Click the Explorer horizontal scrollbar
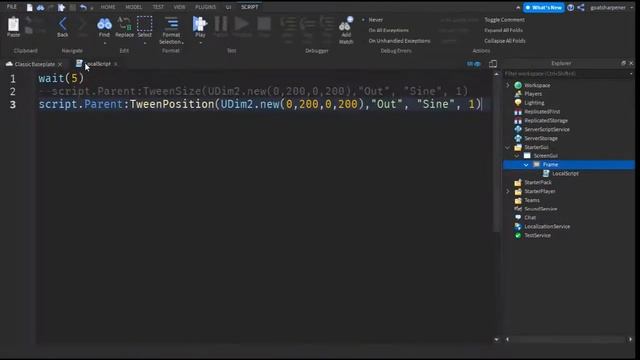This screenshot has height=360, width=640. [x=569, y=339]
